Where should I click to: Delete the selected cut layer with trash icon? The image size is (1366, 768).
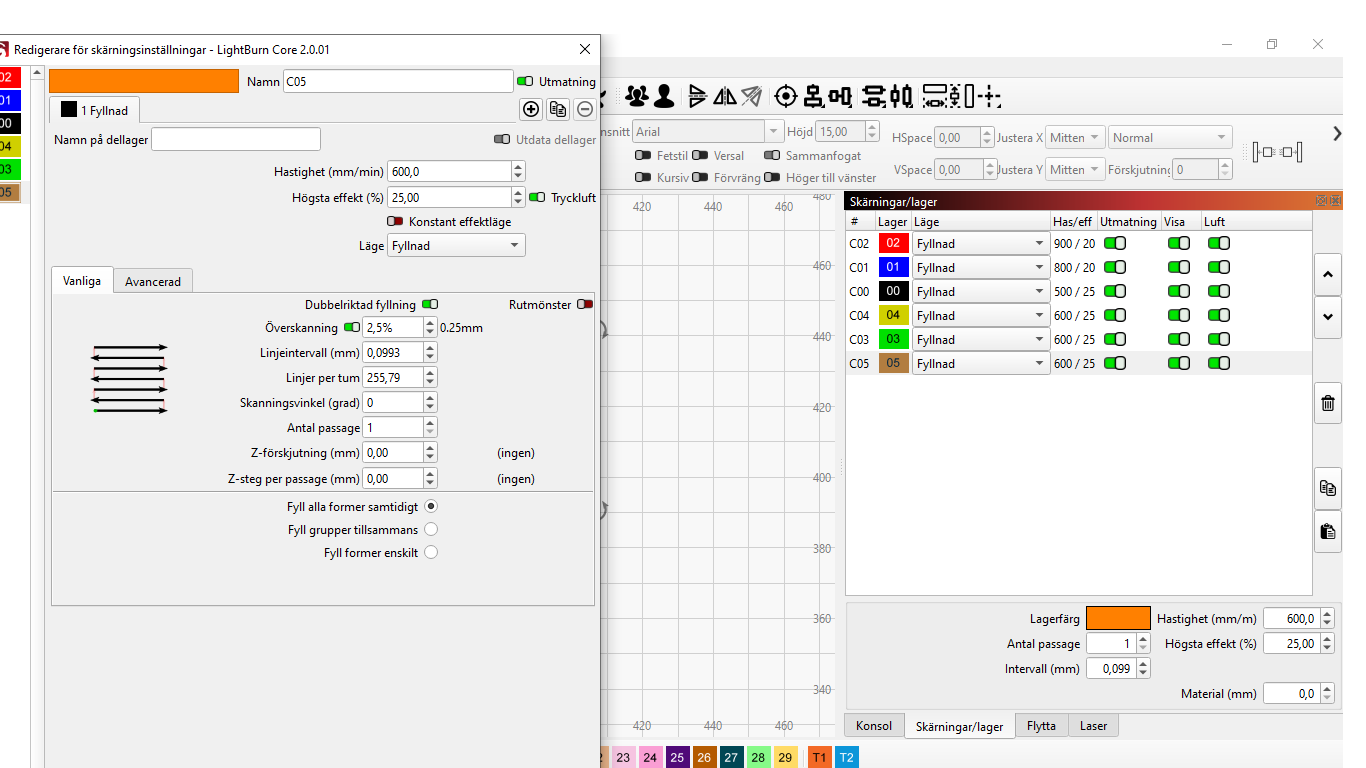coord(1328,403)
